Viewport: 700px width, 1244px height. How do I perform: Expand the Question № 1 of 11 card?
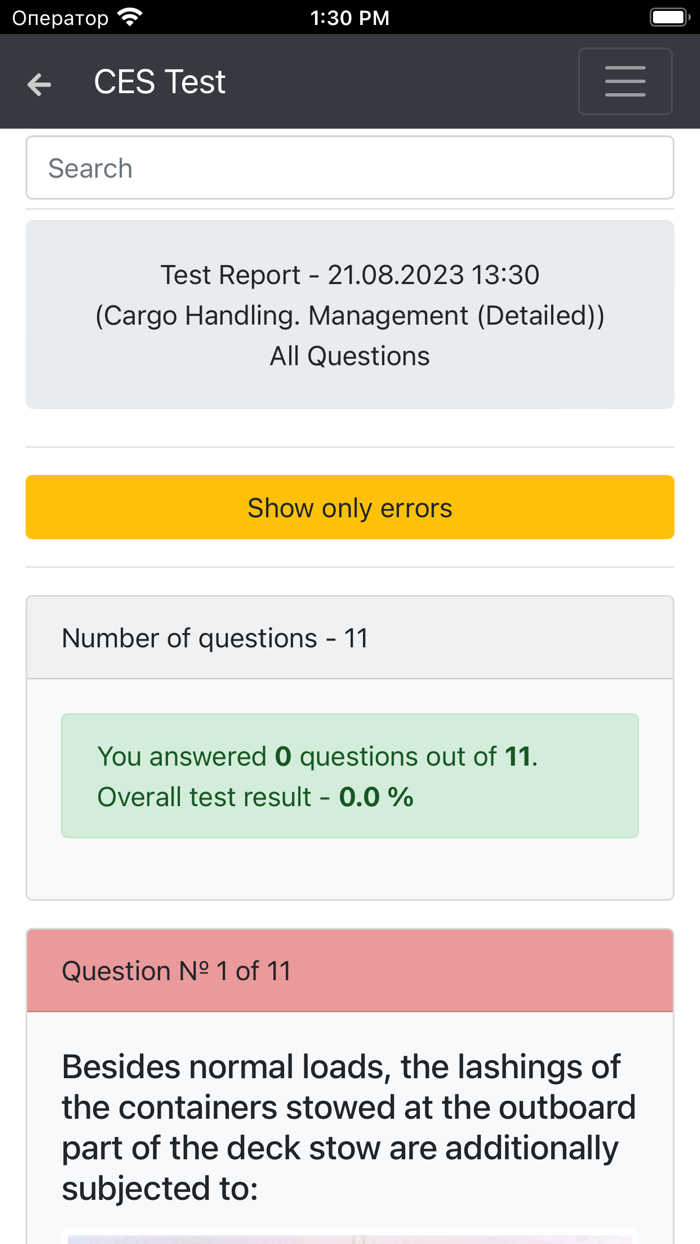[x=350, y=970]
